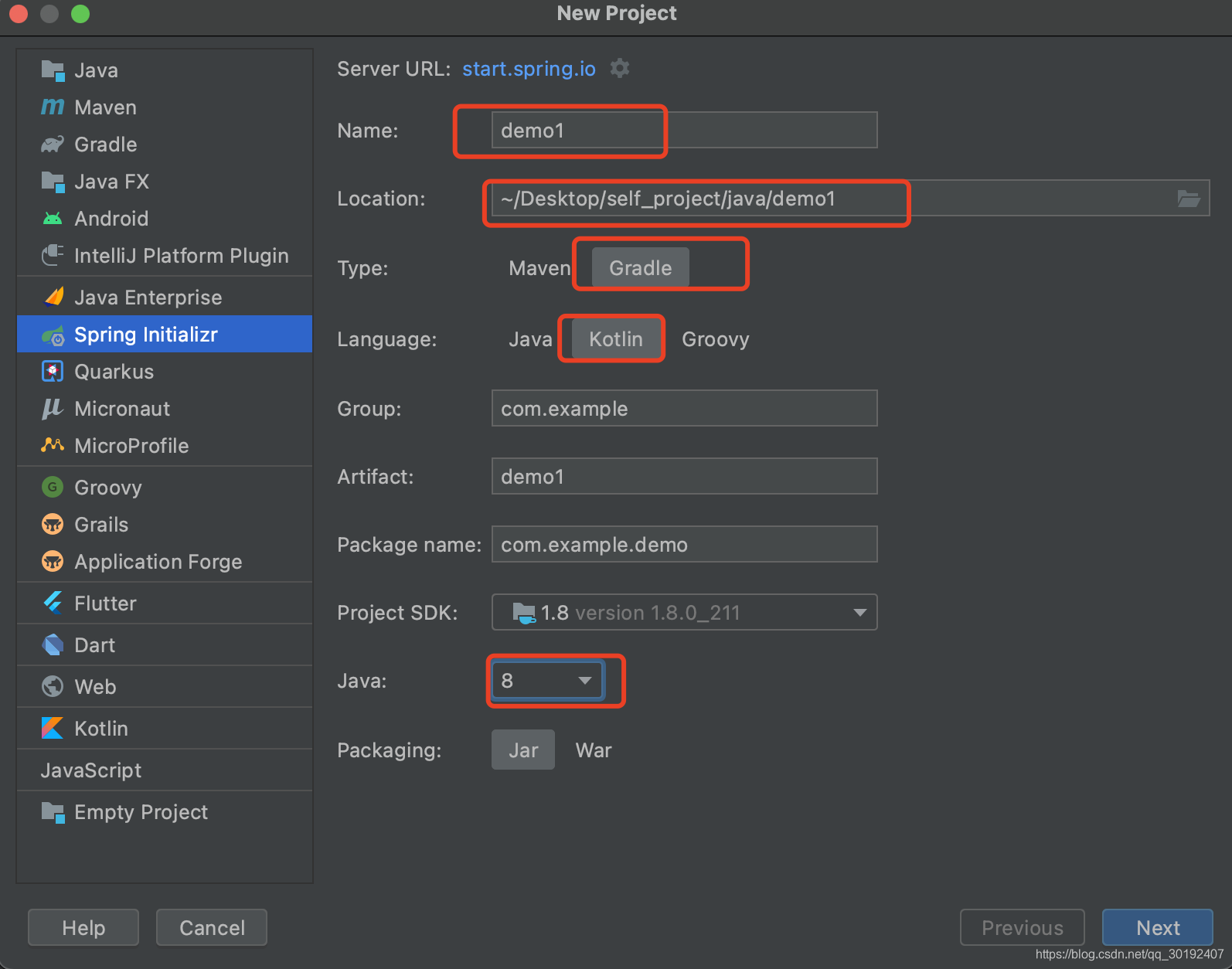Click the Kotlin logo icon in the sidebar
1232x969 pixels.
(x=53, y=728)
